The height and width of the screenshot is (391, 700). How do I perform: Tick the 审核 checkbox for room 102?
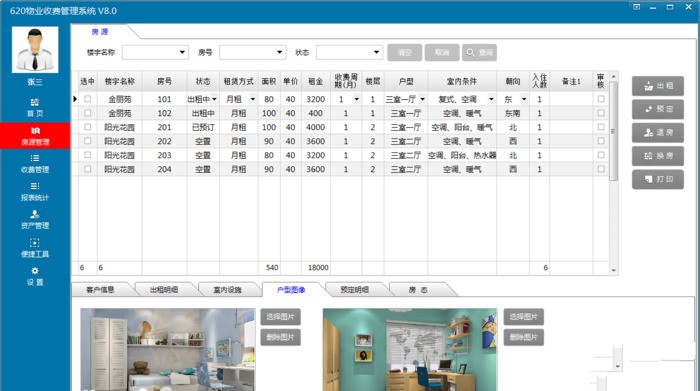click(x=601, y=113)
